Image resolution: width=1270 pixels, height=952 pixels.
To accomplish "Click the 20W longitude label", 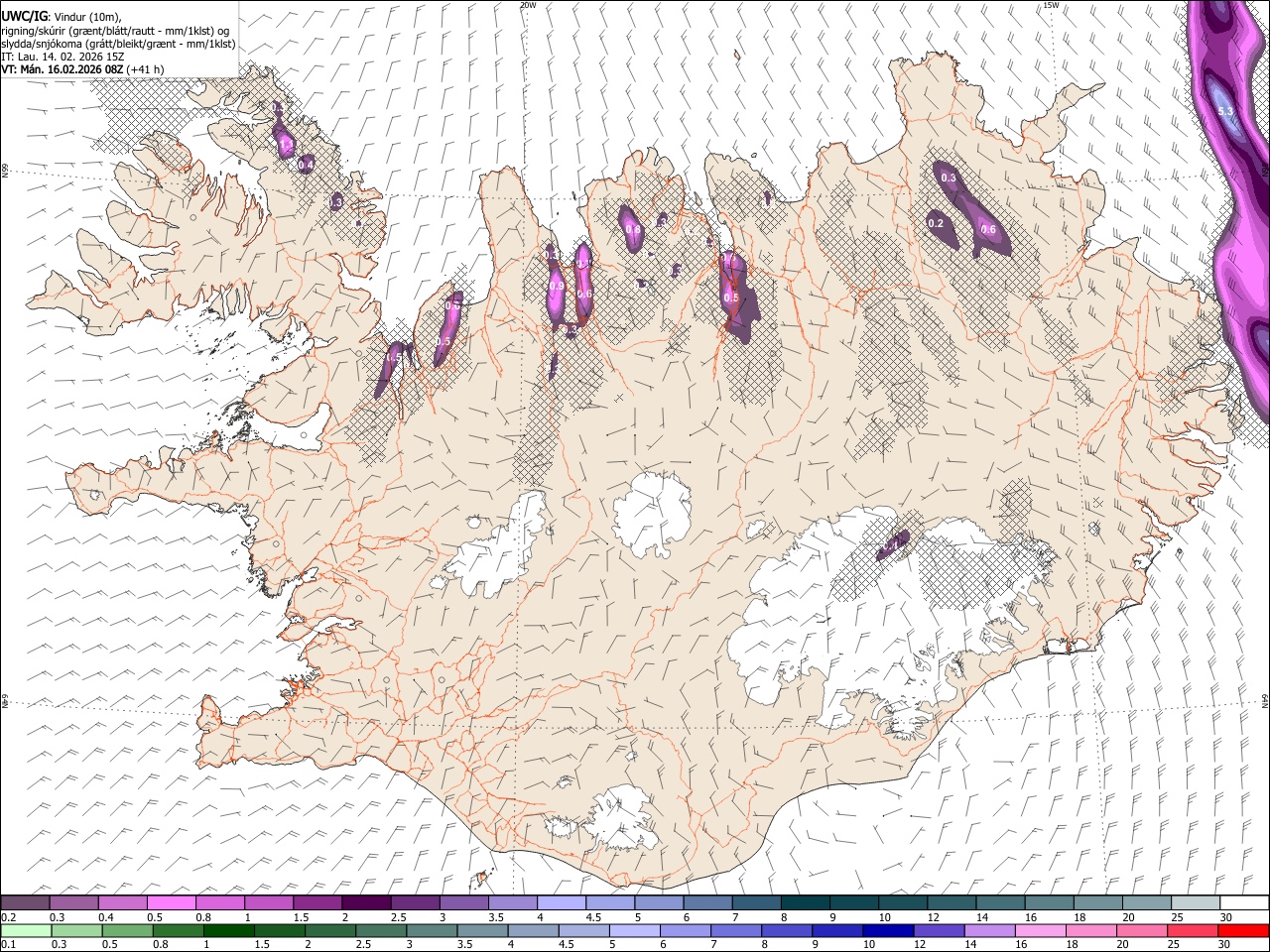I will (x=527, y=5).
